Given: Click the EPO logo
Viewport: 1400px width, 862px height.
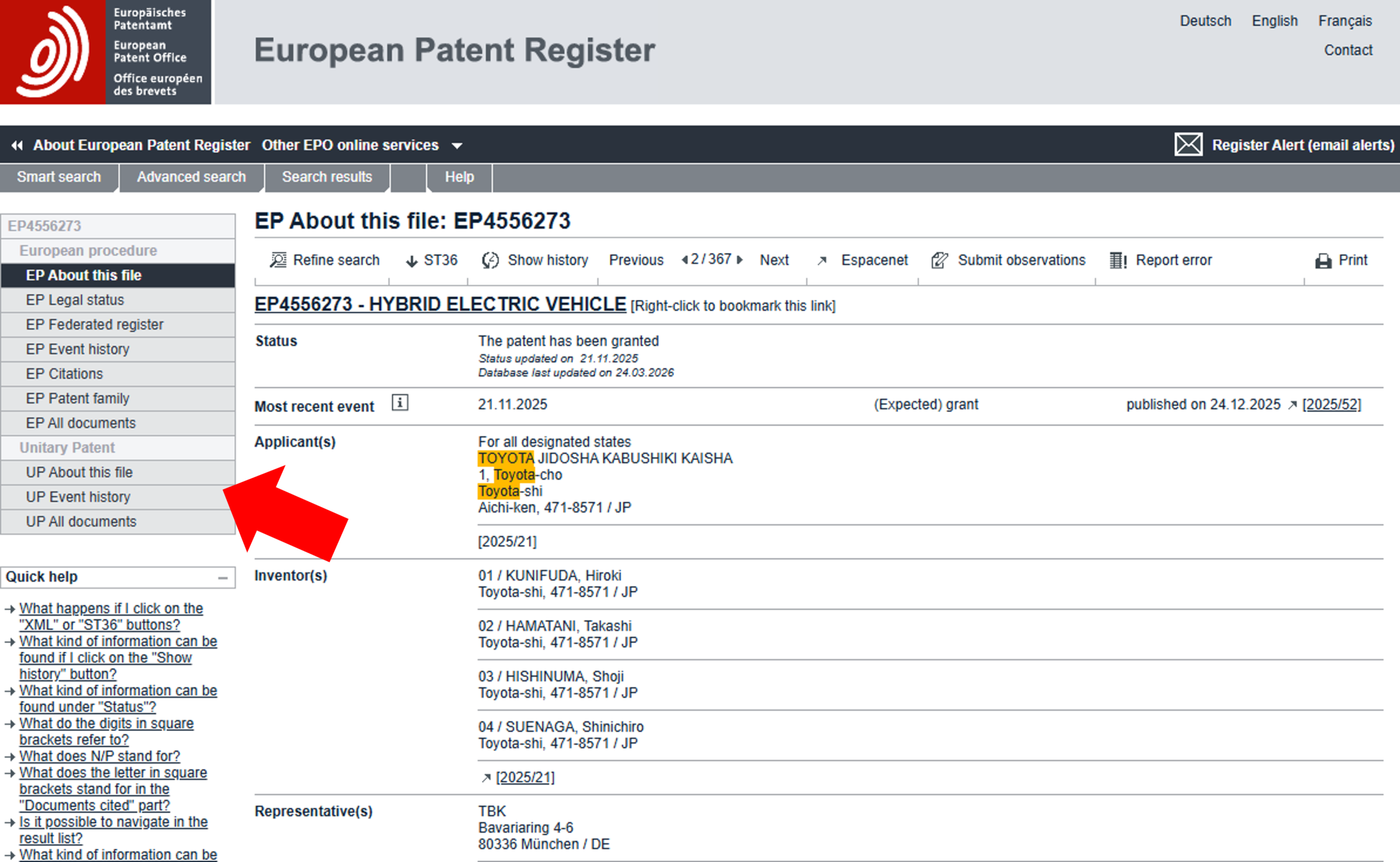Looking at the screenshot, I should tap(52, 52).
